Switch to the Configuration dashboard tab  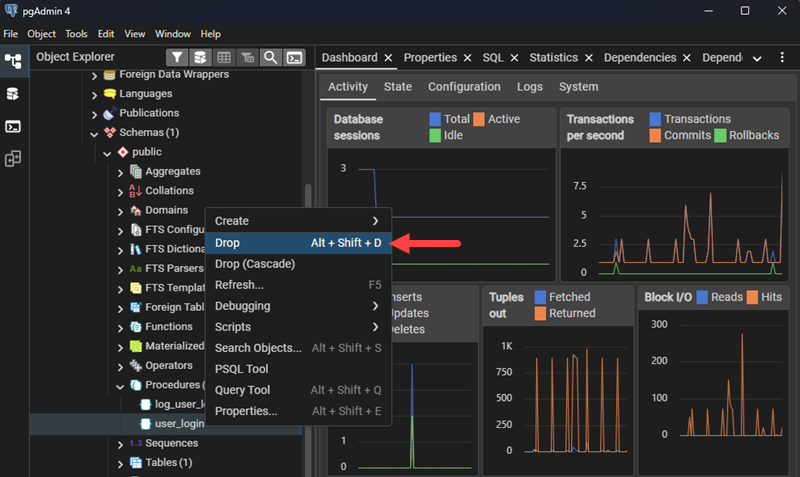[464, 87]
